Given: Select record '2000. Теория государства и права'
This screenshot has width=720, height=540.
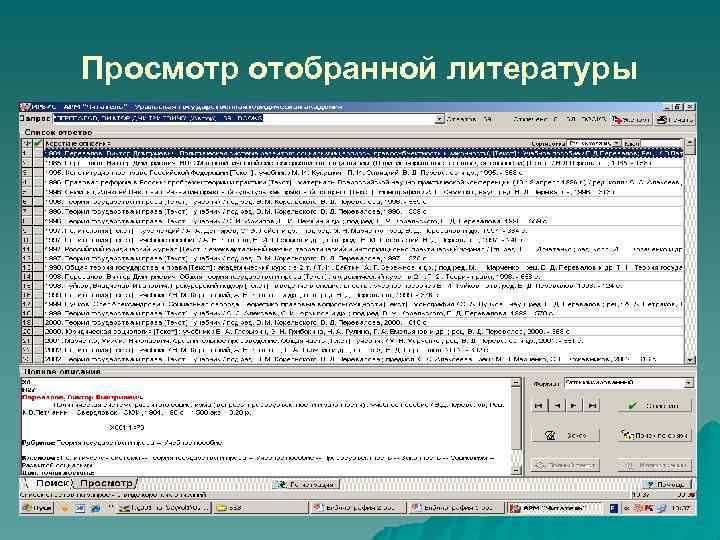Looking at the screenshot, I should point(364,322).
